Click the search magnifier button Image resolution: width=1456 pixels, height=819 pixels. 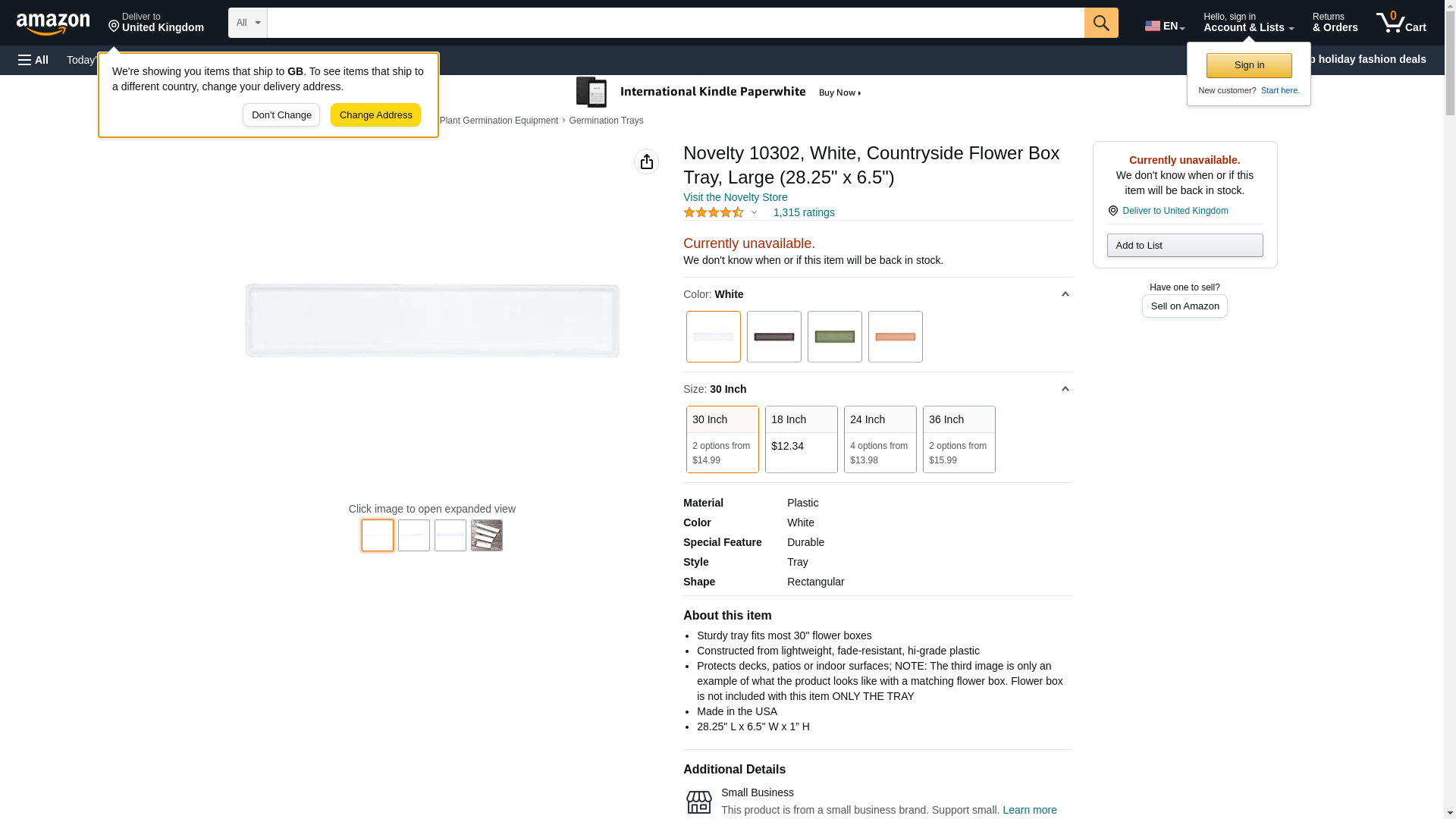1101,23
